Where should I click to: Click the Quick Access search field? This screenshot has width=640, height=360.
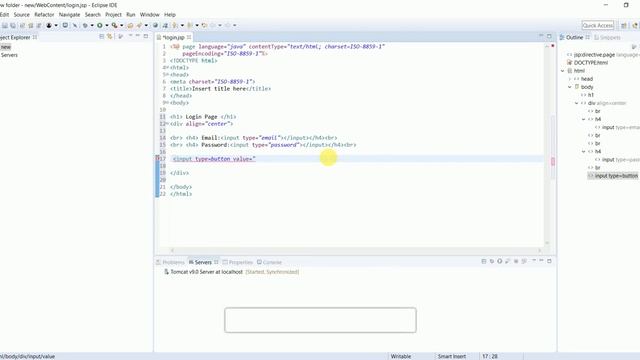click(598, 25)
